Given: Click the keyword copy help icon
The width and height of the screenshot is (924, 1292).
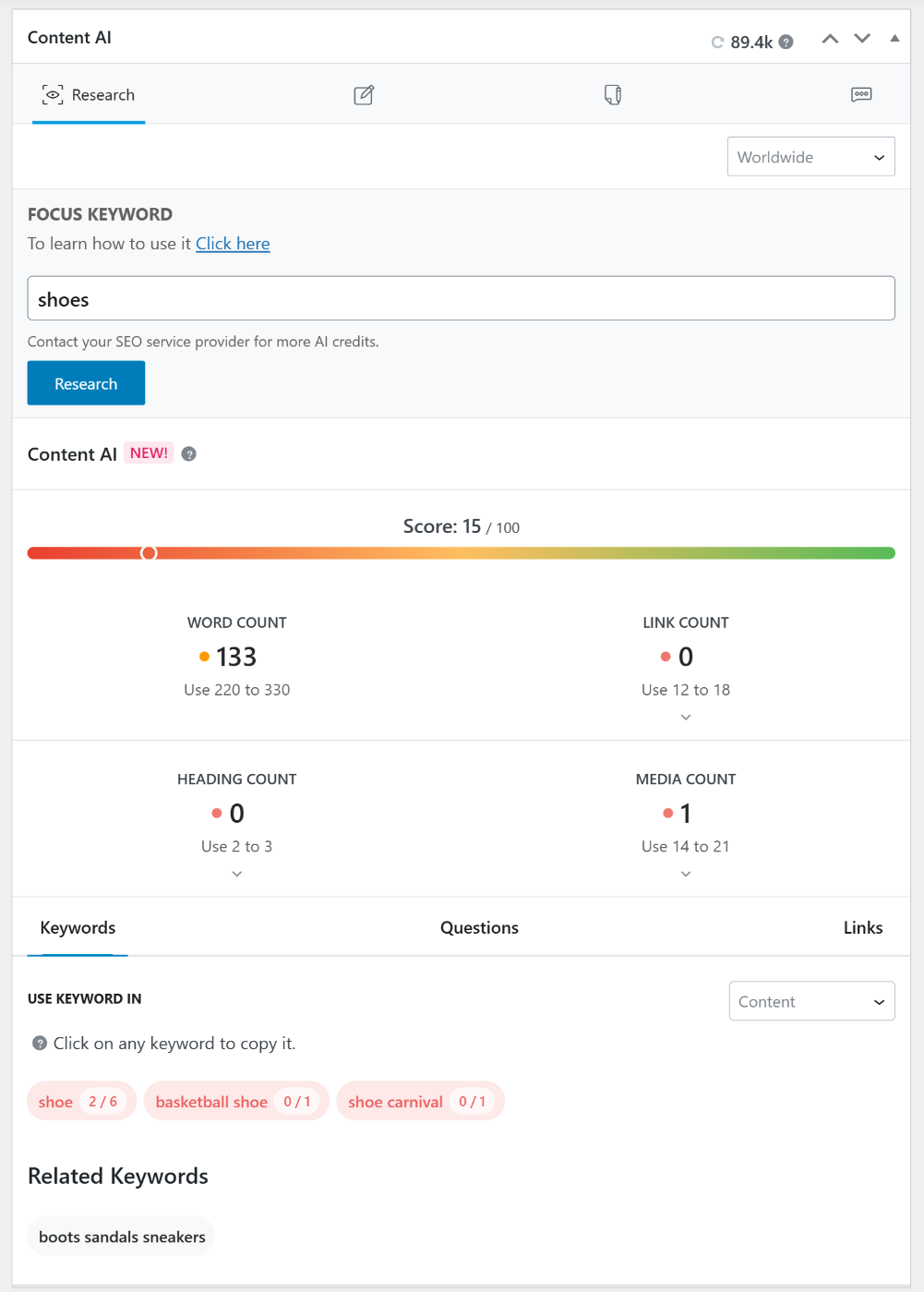Looking at the screenshot, I should [x=40, y=1044].
